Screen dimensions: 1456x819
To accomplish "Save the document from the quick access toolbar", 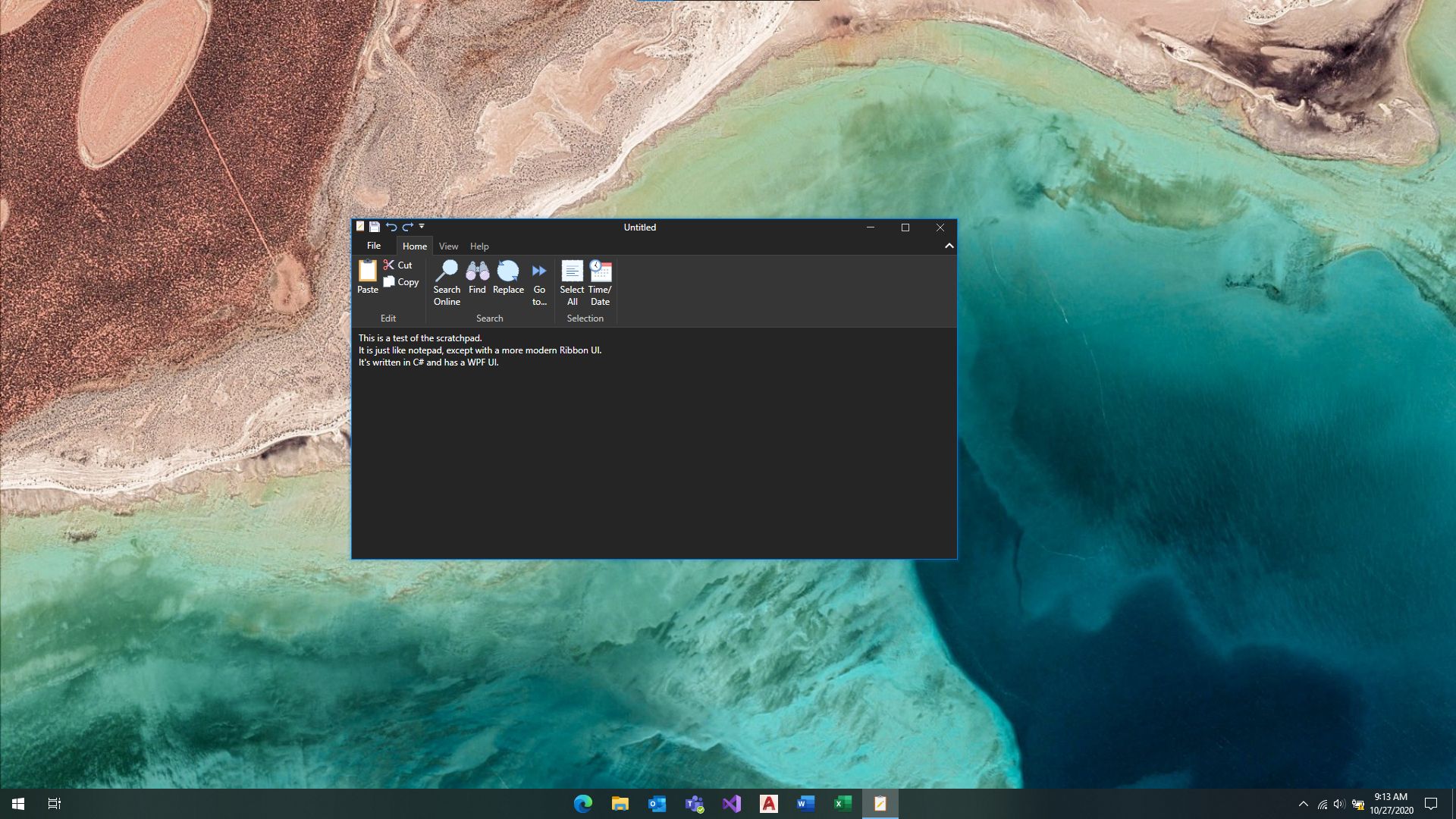I will [x=375, y=227].
